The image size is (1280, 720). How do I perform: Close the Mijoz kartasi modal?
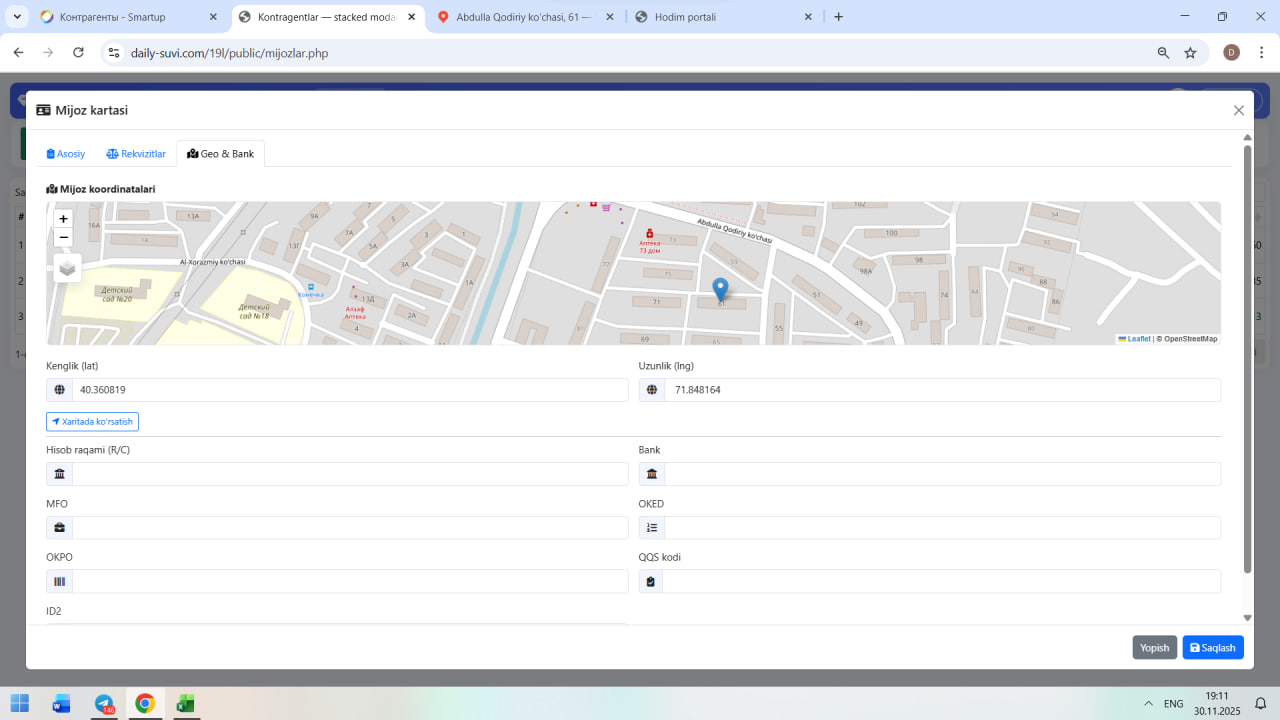click(1238, 111)
